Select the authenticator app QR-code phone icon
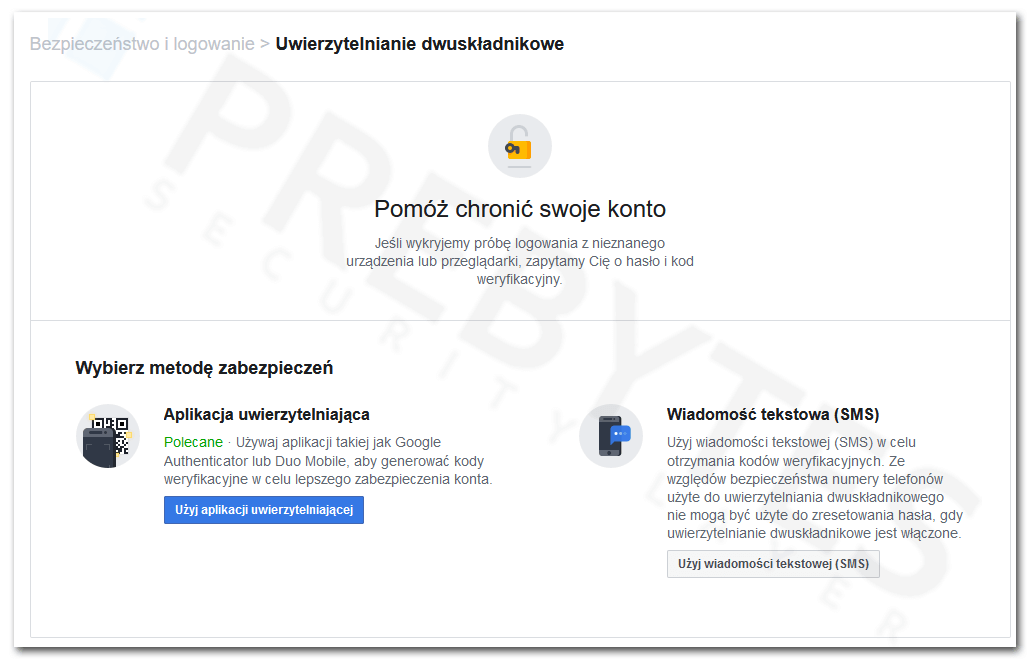The image size is (1033, 662). click(x=109, y=436)
